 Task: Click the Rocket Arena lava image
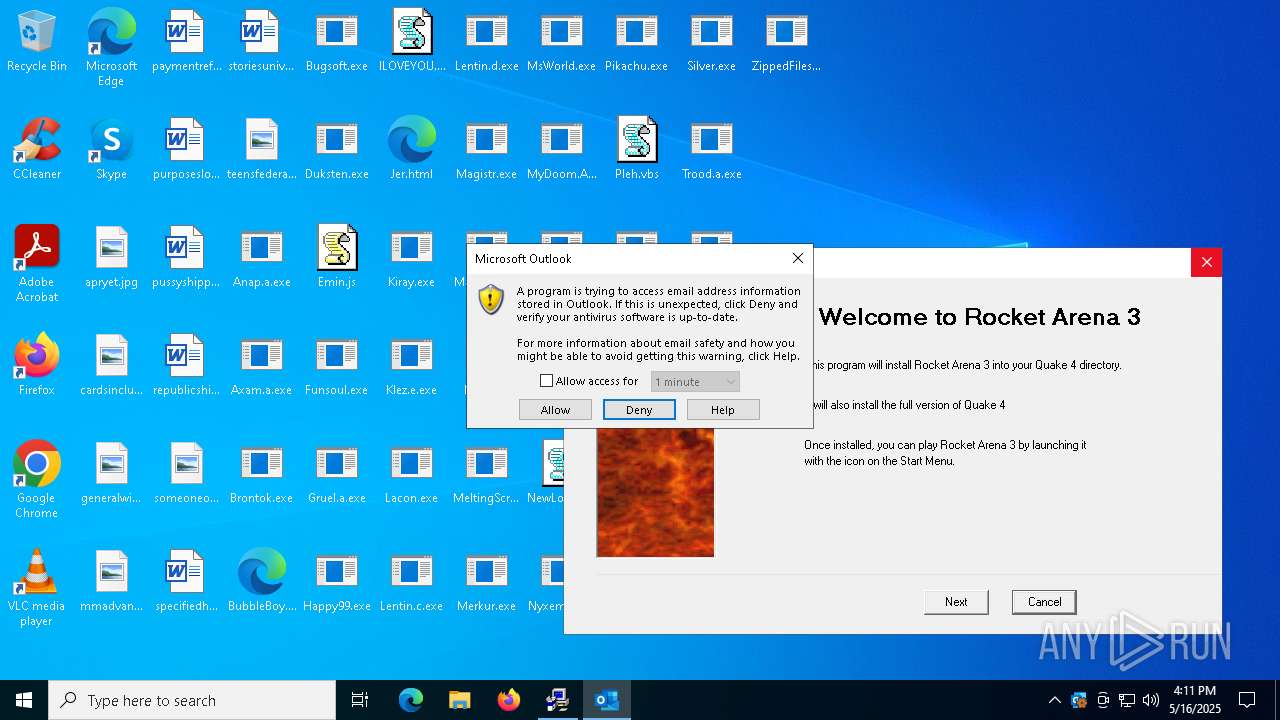click(x=655, y=492)
